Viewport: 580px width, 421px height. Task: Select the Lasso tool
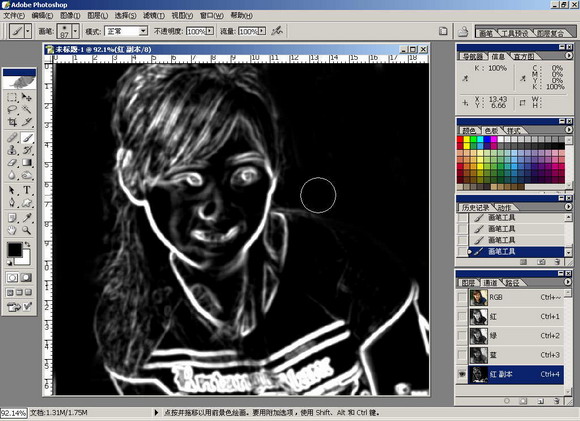[x=12, y=110]
